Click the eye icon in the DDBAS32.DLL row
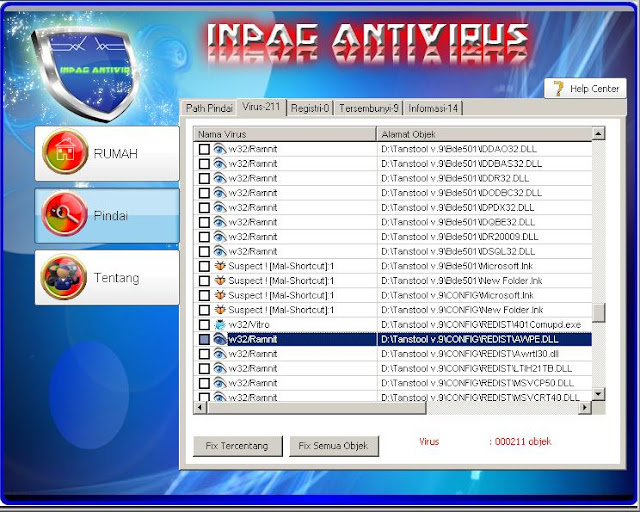The image size is (640, 512). coord(220,164)
